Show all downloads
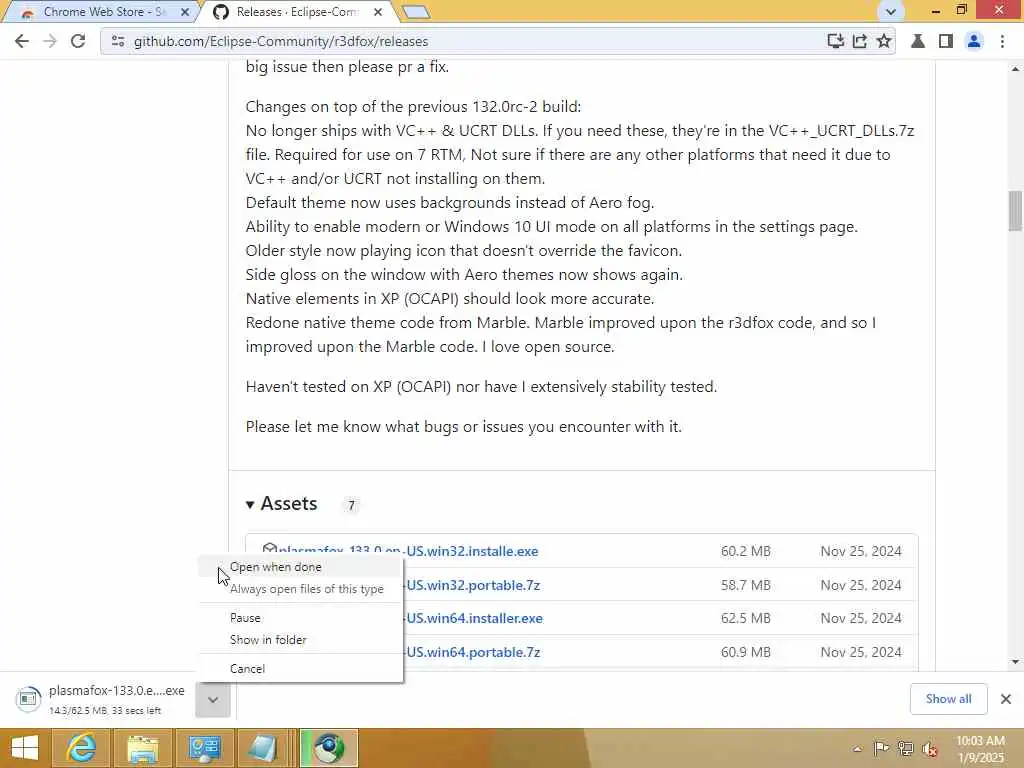The image size is (1024, 768). point(948,699)
